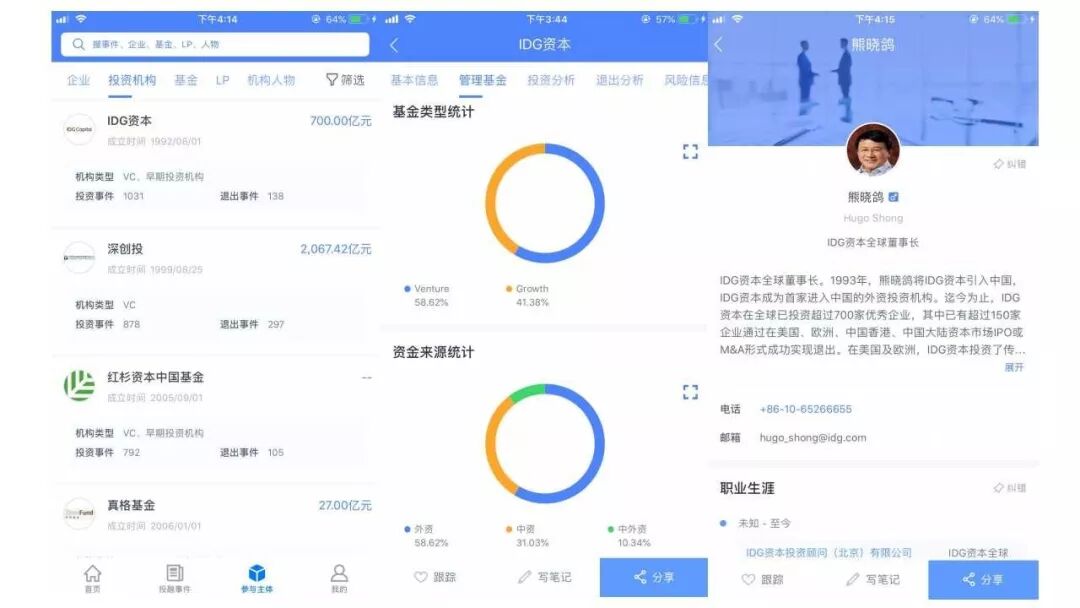Viewport: 1080px width, 608px height.
Task: Click the 700.00亿元 amount
Action: pyautogui.click(x=340, y=120)
